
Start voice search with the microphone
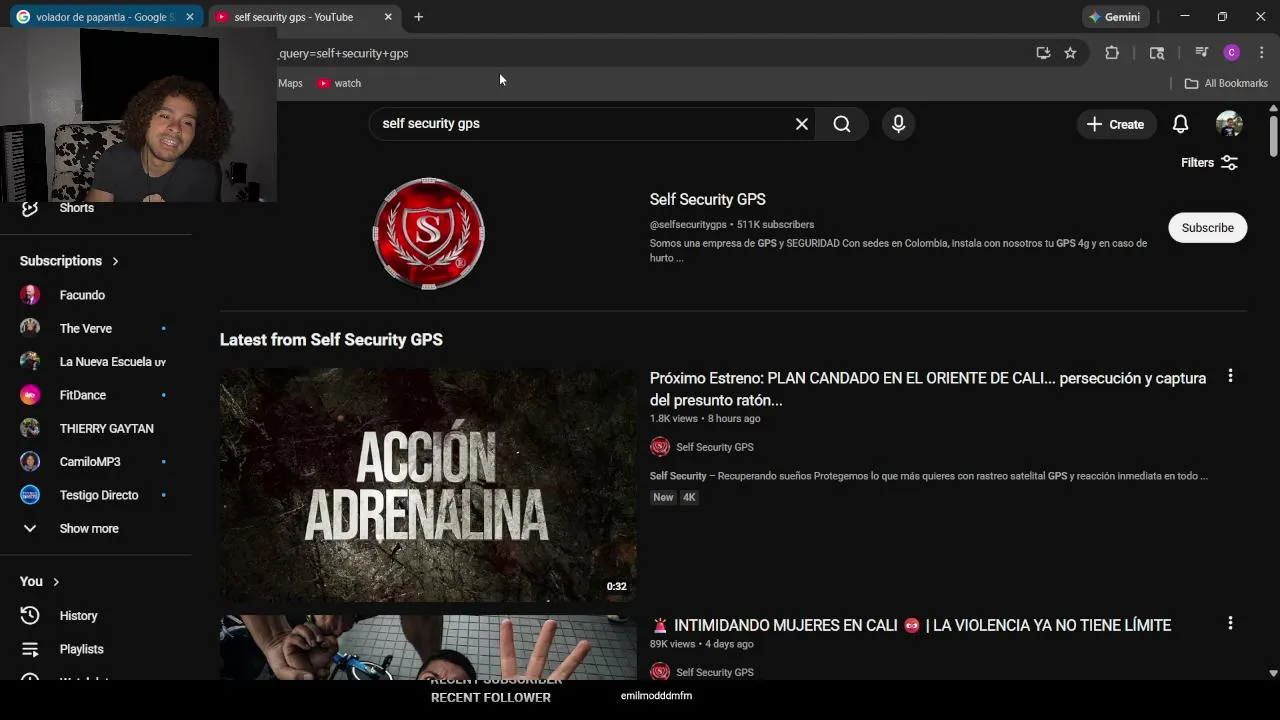tap(898, 124)
